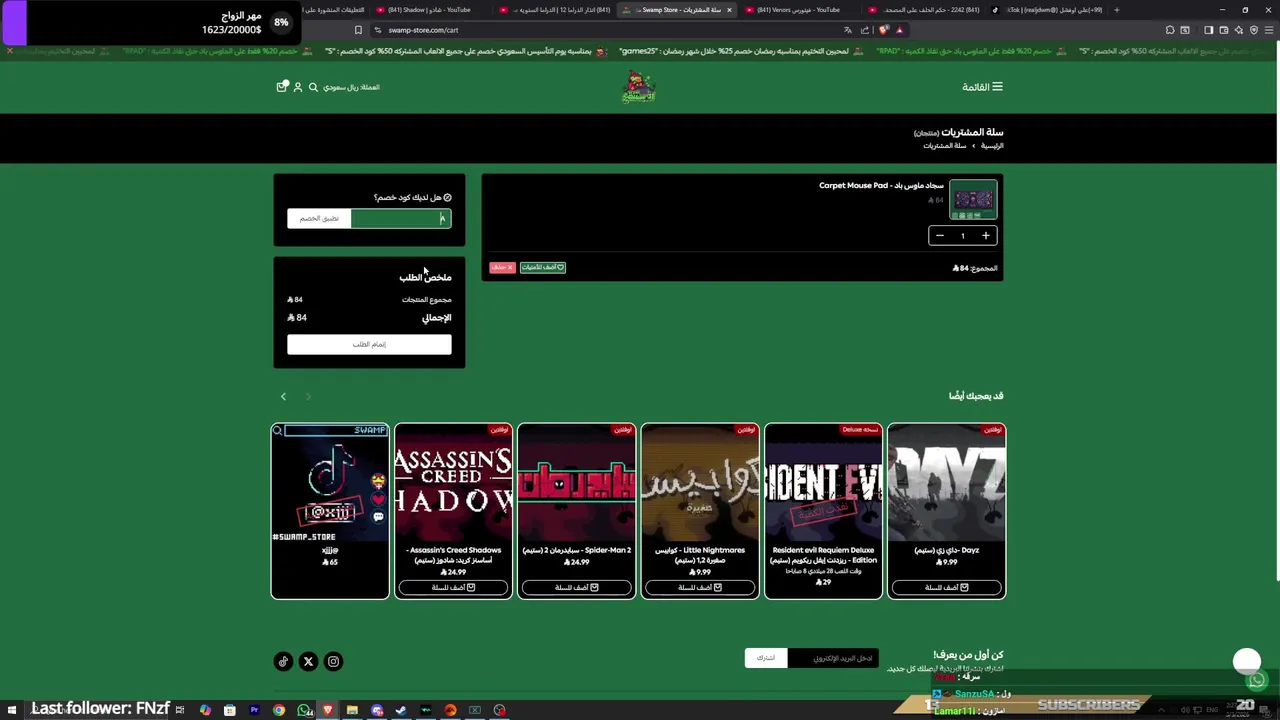This screenshot has width=1280, height=720.
Task: Click the Swamp Store logo
Action: coord(639,87)
